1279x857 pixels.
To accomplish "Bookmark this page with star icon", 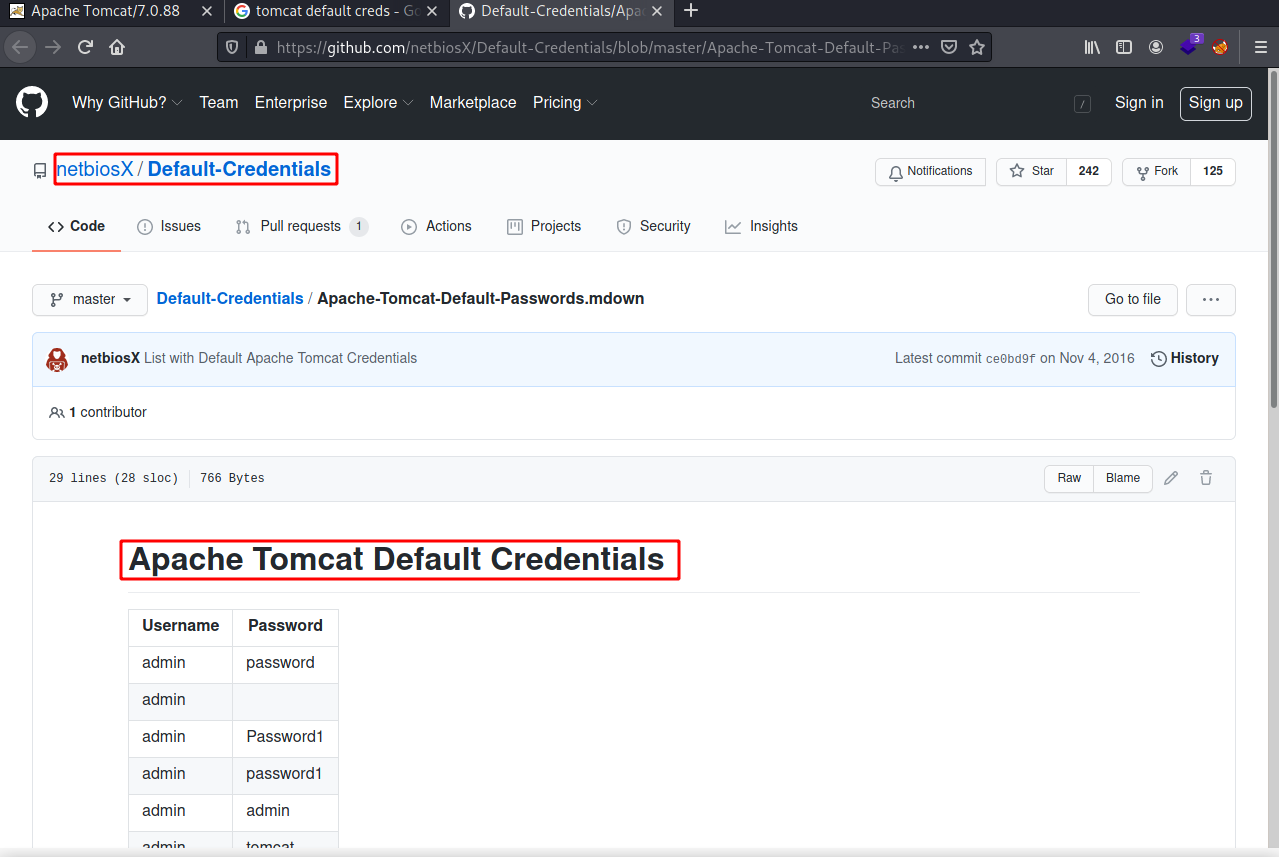I will pos(977,47).
